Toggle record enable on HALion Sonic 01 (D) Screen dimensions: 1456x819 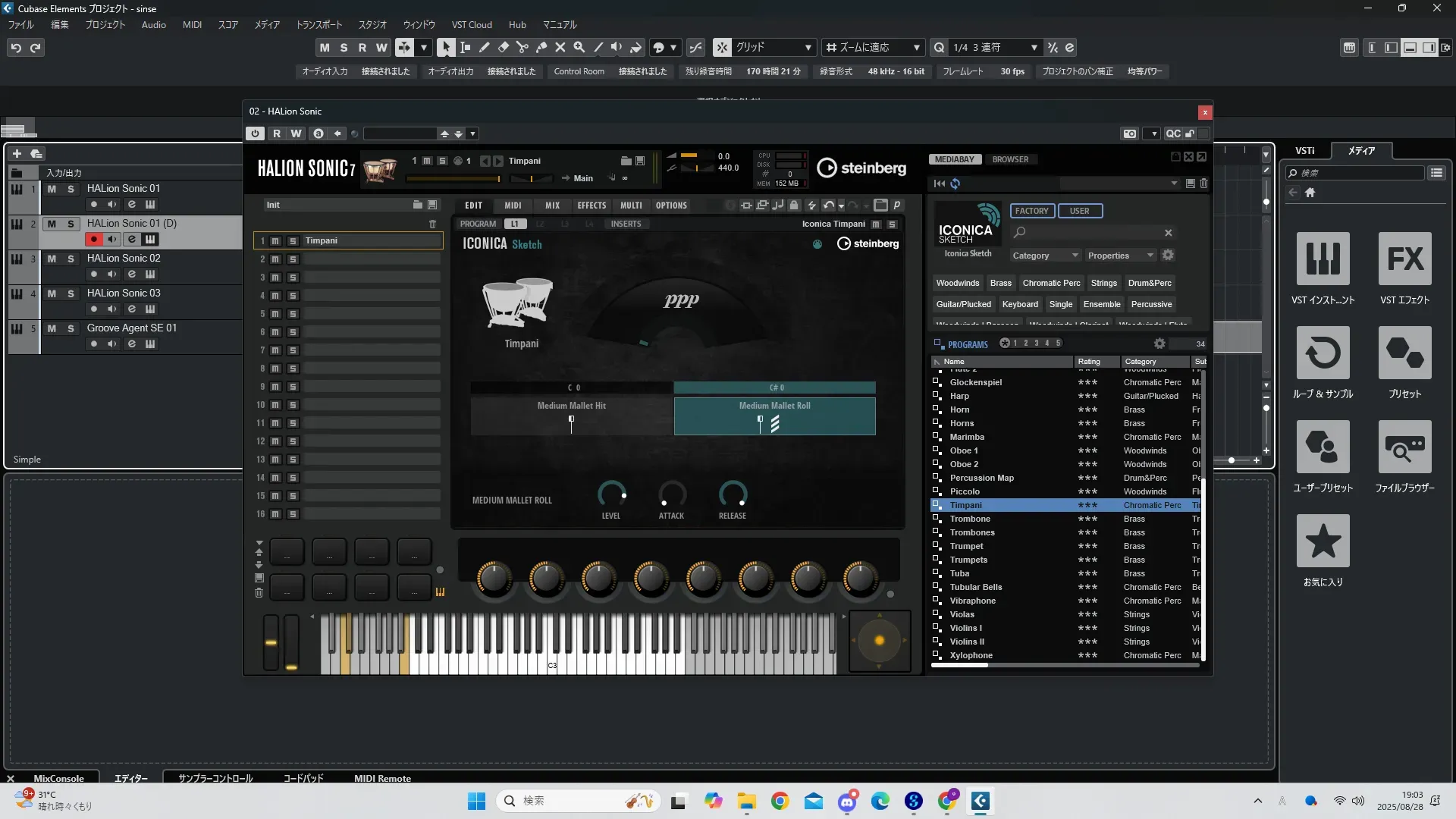(93, 240)
